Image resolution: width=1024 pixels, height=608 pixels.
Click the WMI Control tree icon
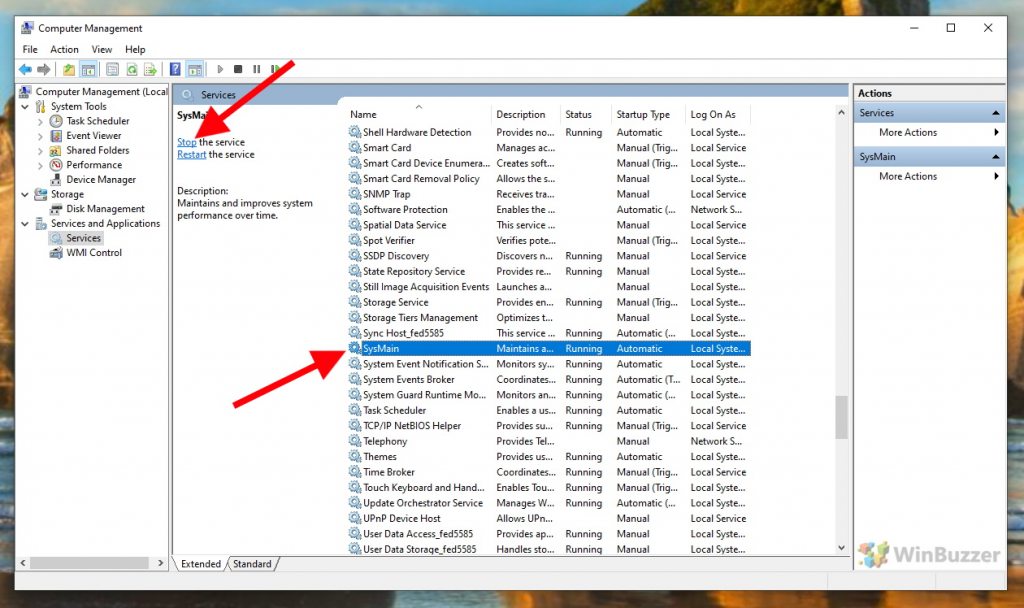tap(56, 253)
